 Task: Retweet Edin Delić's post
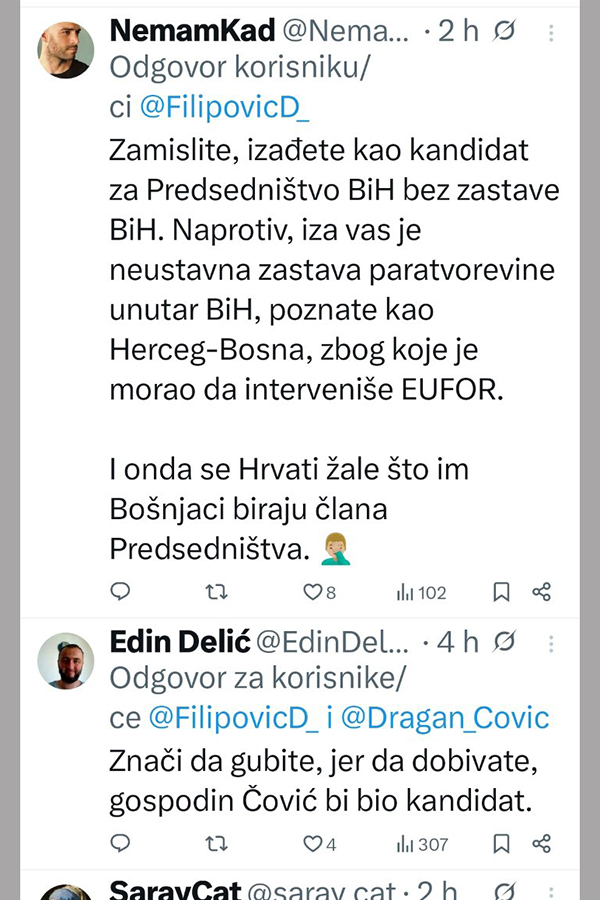pos(216,844)
